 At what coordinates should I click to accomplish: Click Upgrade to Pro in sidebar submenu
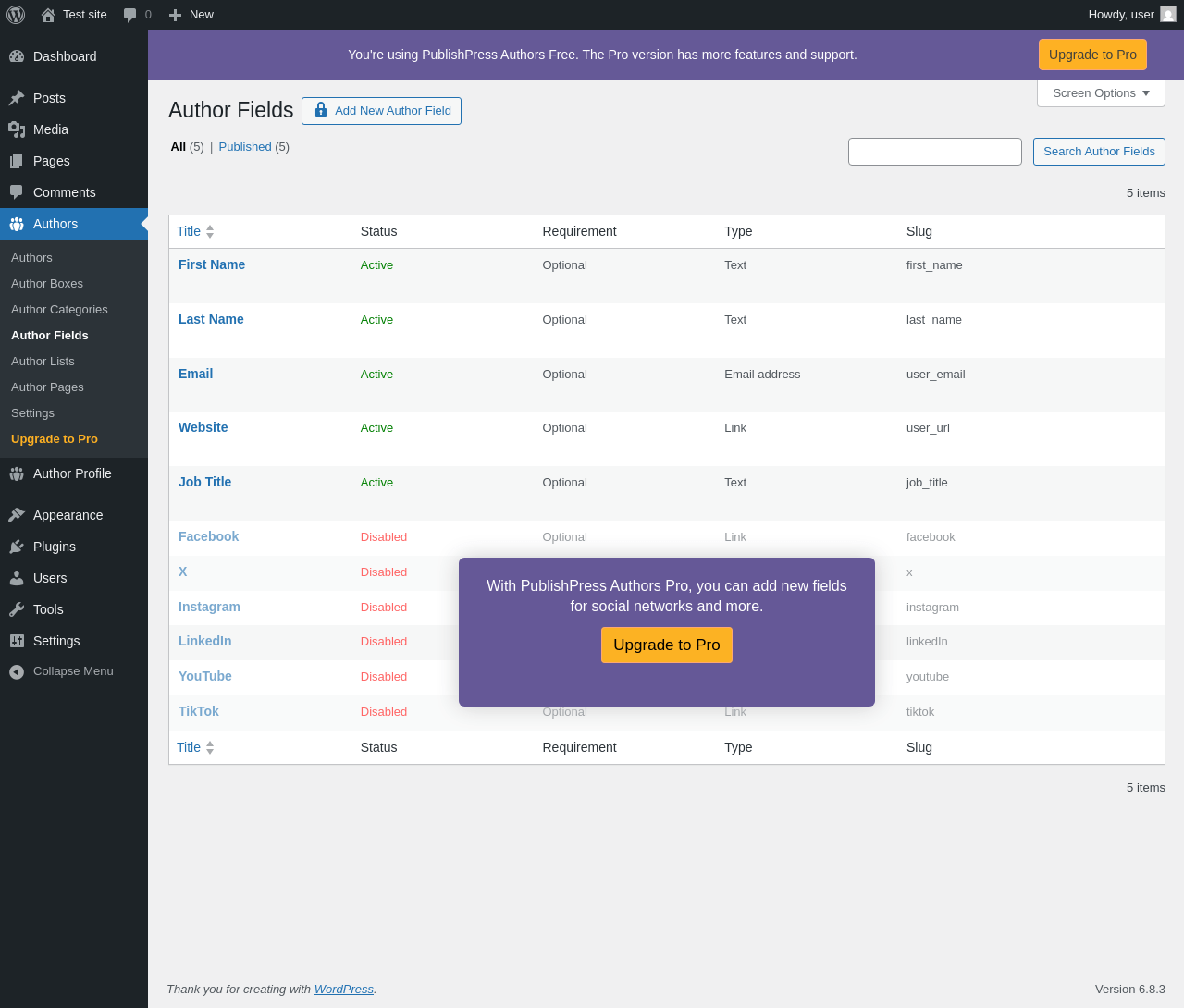(x=55, y=438)
